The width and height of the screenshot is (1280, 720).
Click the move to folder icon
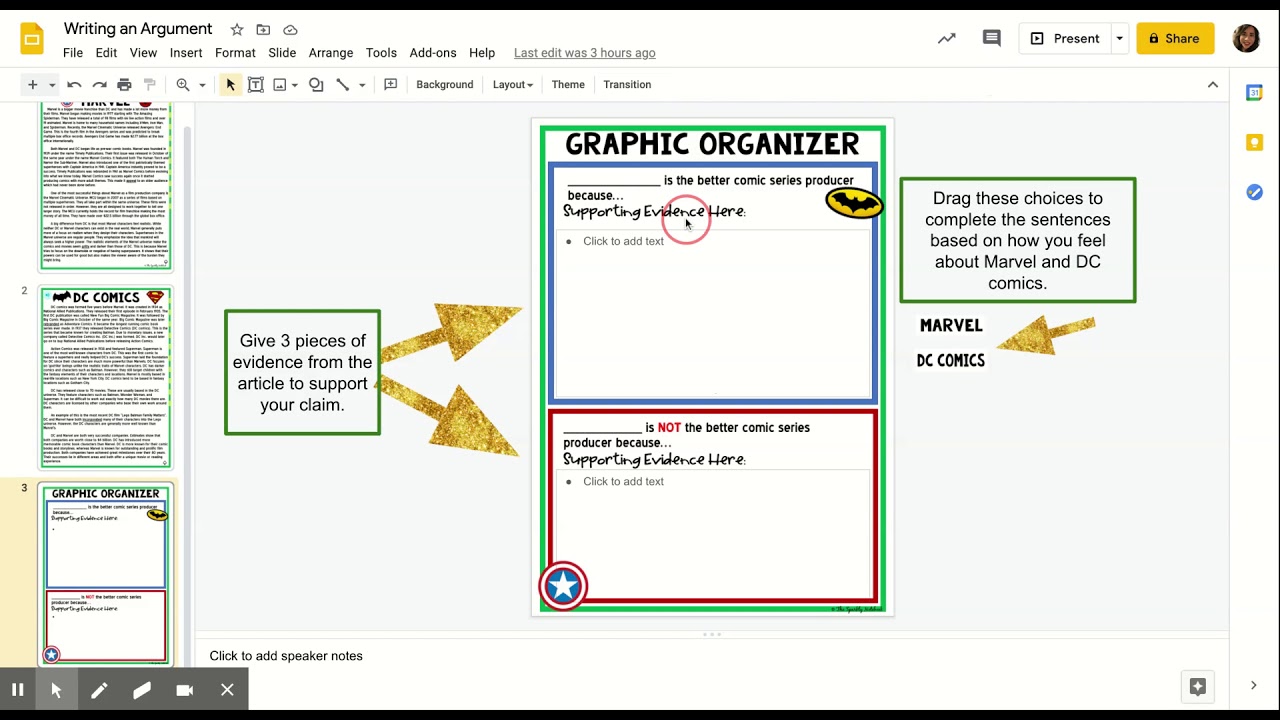pyautogui.click(x=263, y=30)
